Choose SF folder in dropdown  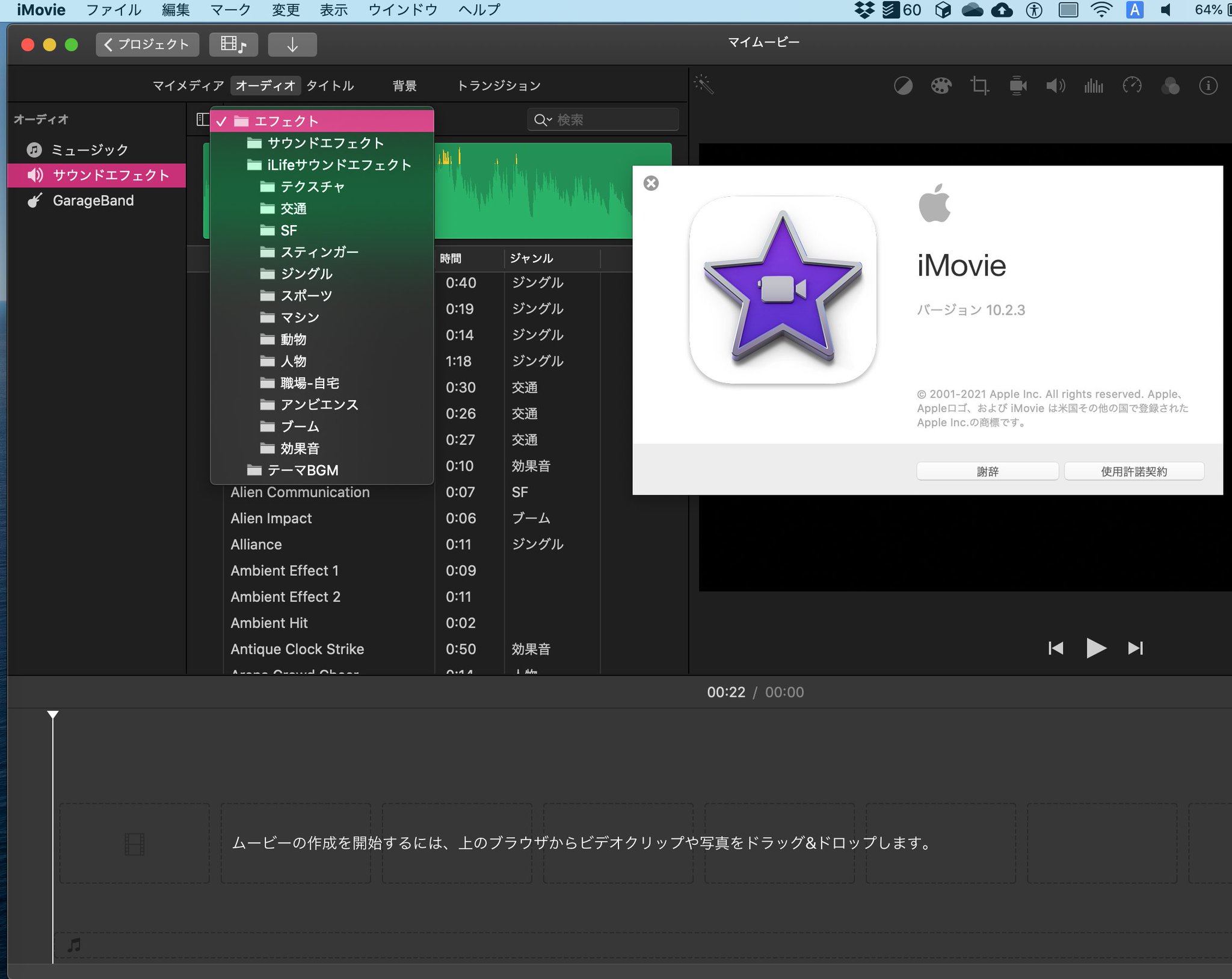click(x=322, y=230)
